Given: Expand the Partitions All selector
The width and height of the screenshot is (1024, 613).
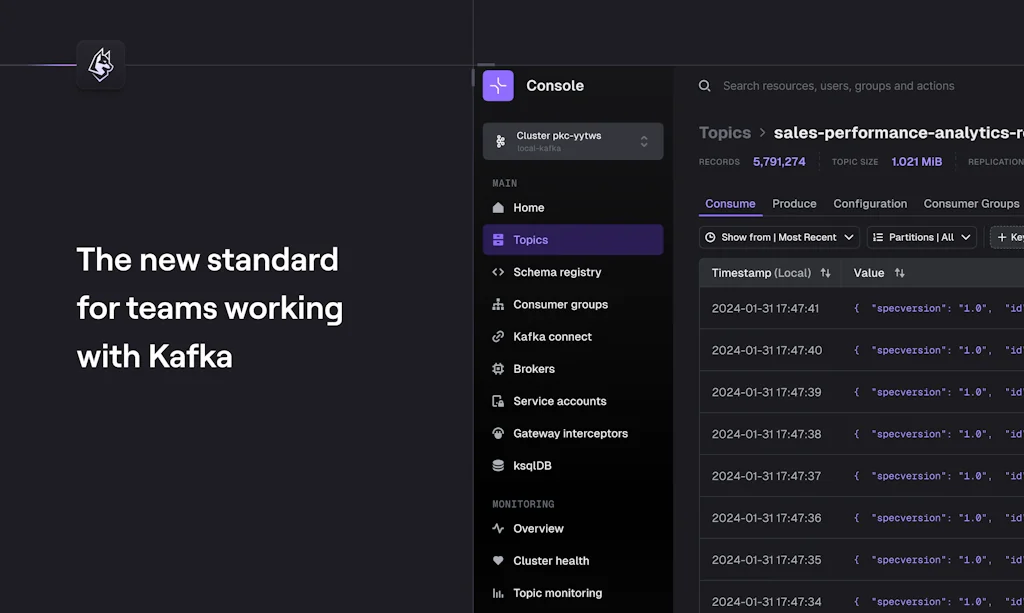Looking at the screenshot, I should [x=921, y=237].
